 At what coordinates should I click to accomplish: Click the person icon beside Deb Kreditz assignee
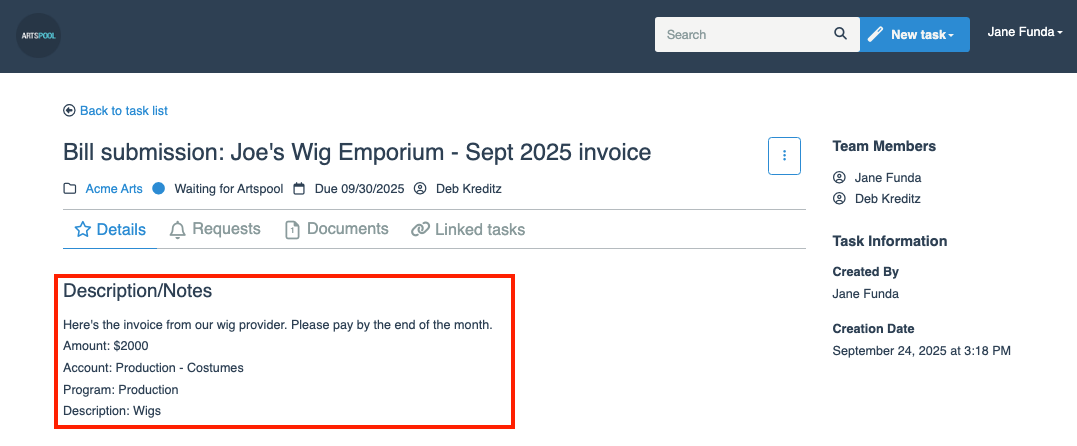(x=420, y=189)
